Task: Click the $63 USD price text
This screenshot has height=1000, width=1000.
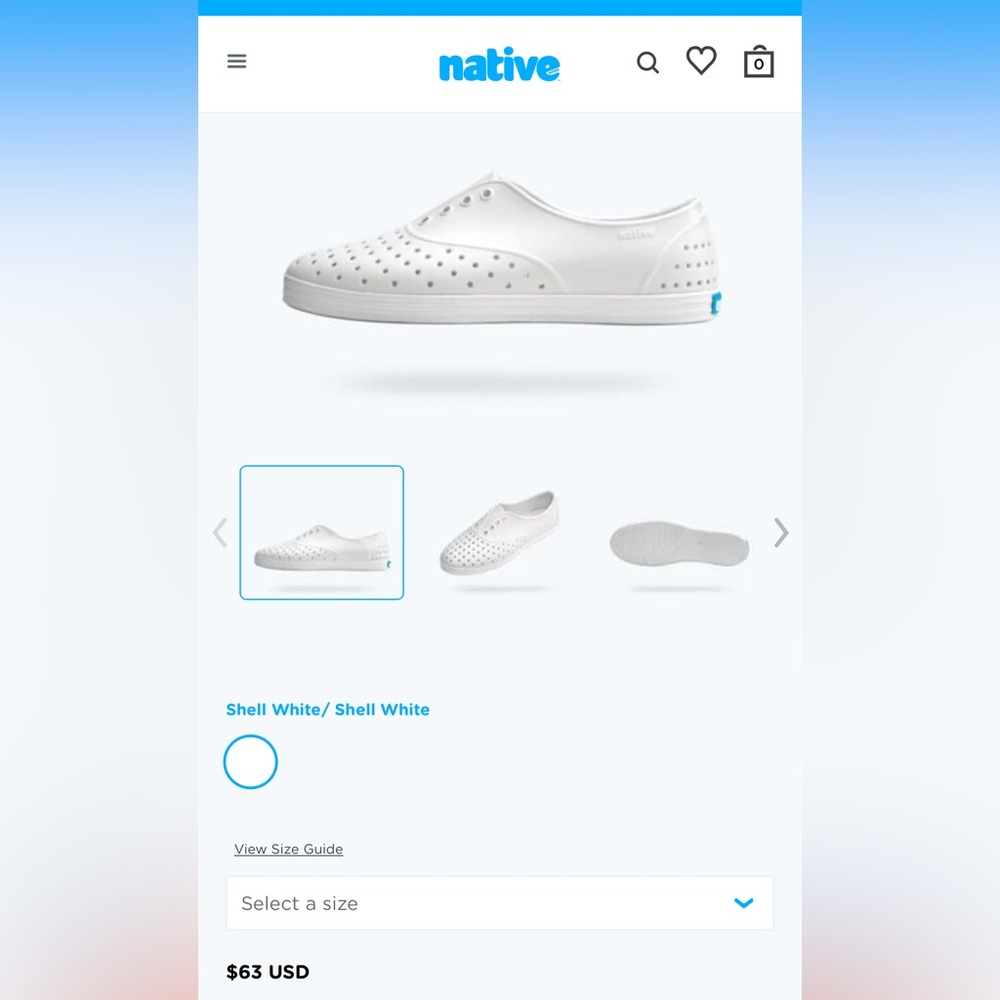Action: pos(268,972)
